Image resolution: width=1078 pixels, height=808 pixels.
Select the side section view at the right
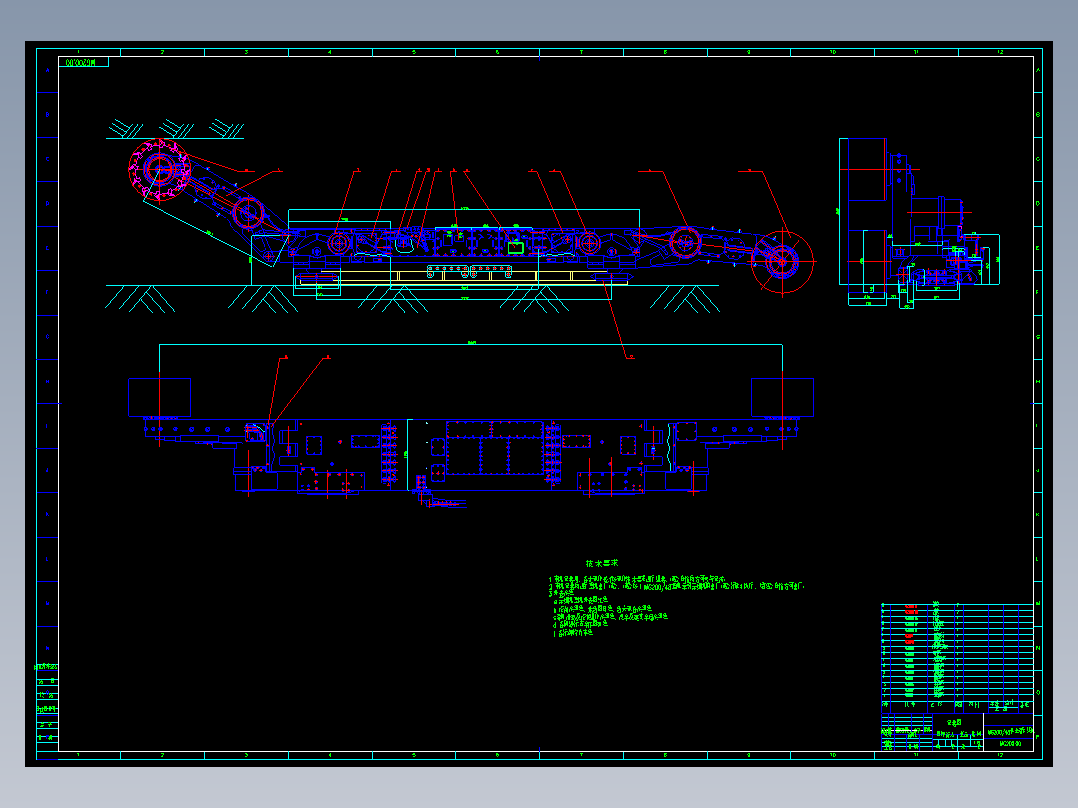click(x=918, y=222)
